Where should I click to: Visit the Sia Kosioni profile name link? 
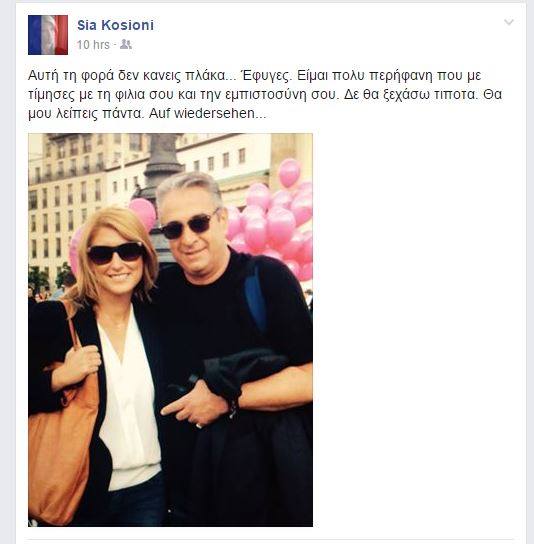point(115,25)
